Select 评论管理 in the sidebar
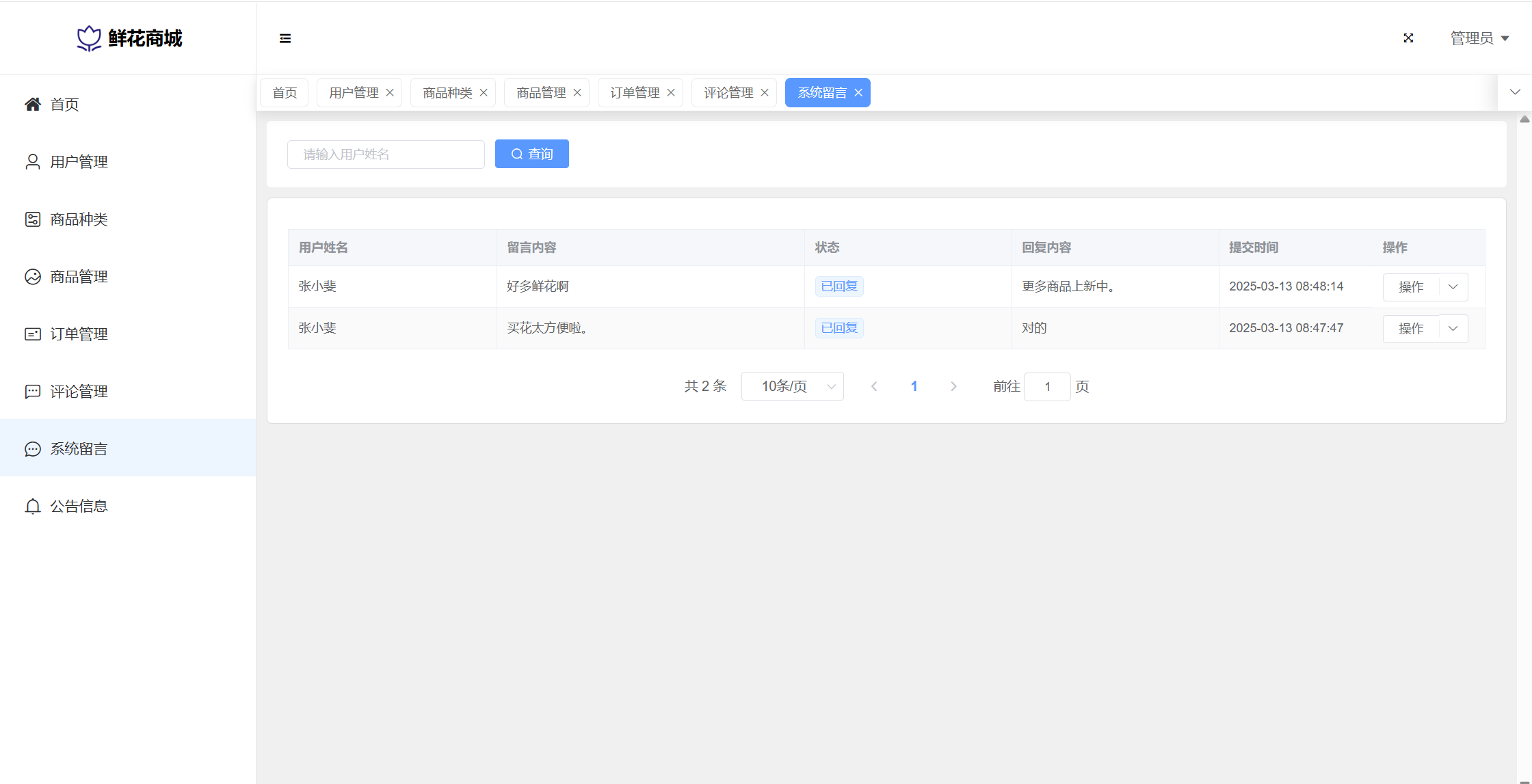 click(79, 391)
